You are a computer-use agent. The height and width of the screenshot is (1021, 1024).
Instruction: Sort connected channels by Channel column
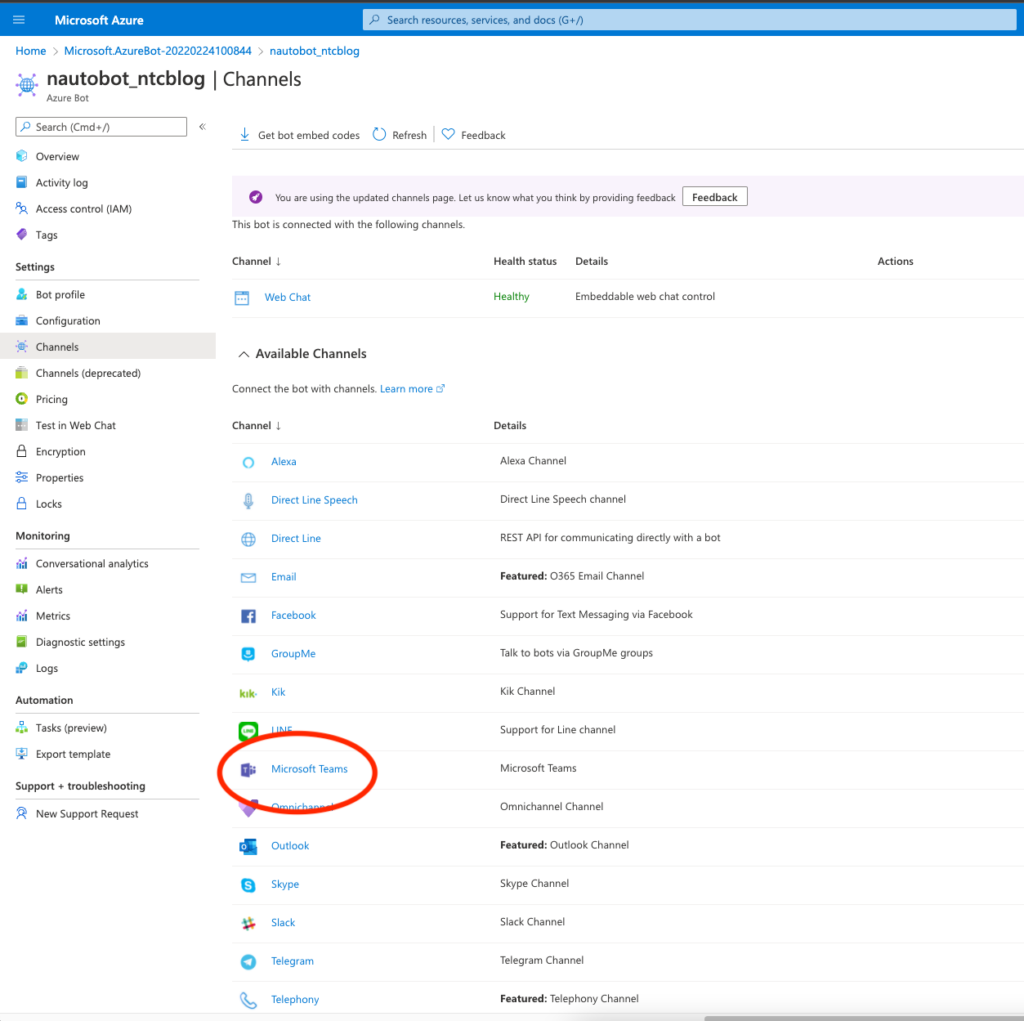[x=256, y=261]
